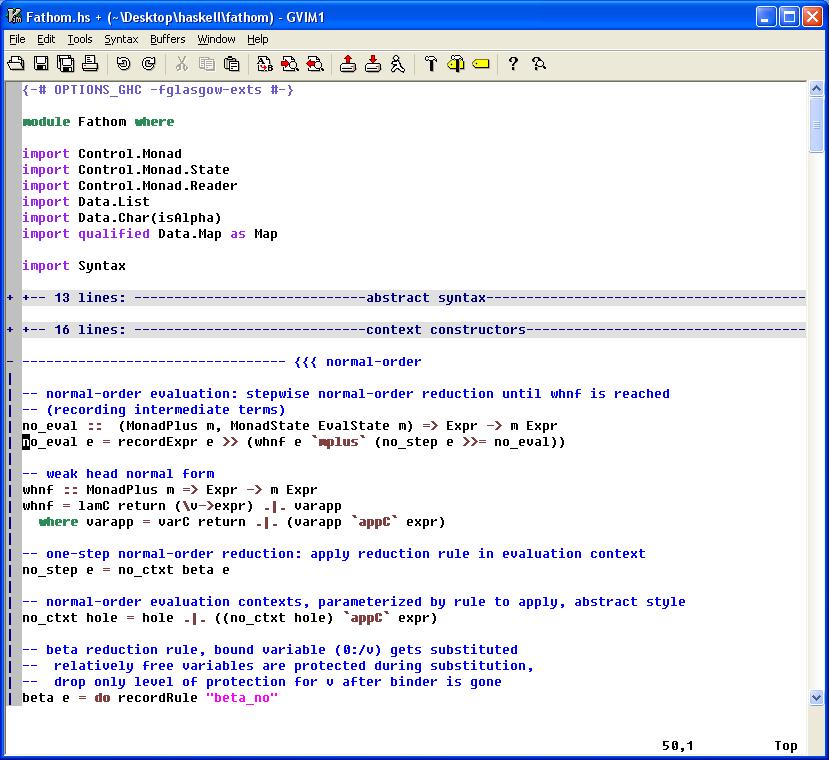Open the Tools menu
The height and width of the screenshot is (760, 830).
click(x=79, y=39)
